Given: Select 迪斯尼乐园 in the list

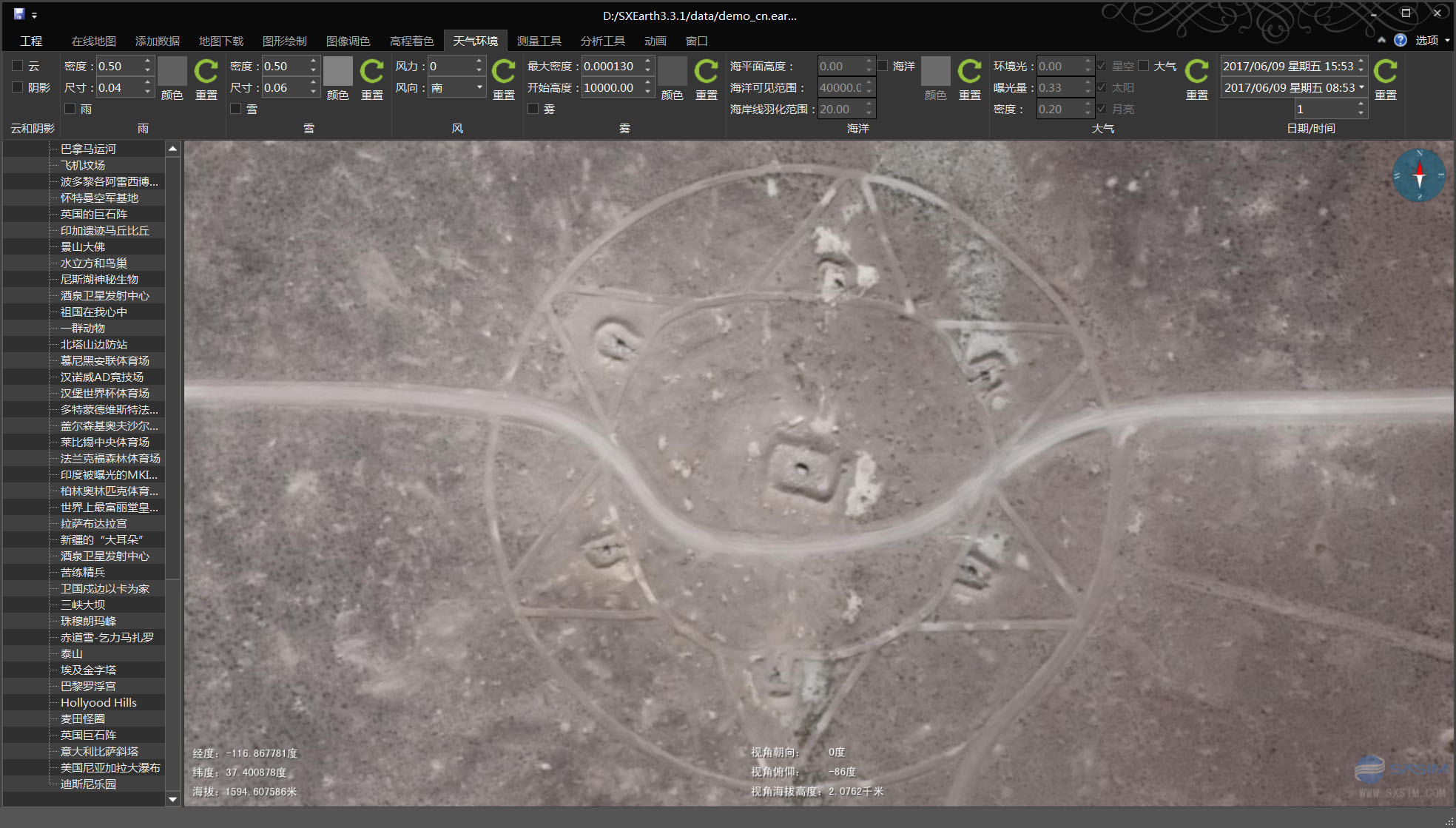Looking at the screenshot, I should point(88,784).
